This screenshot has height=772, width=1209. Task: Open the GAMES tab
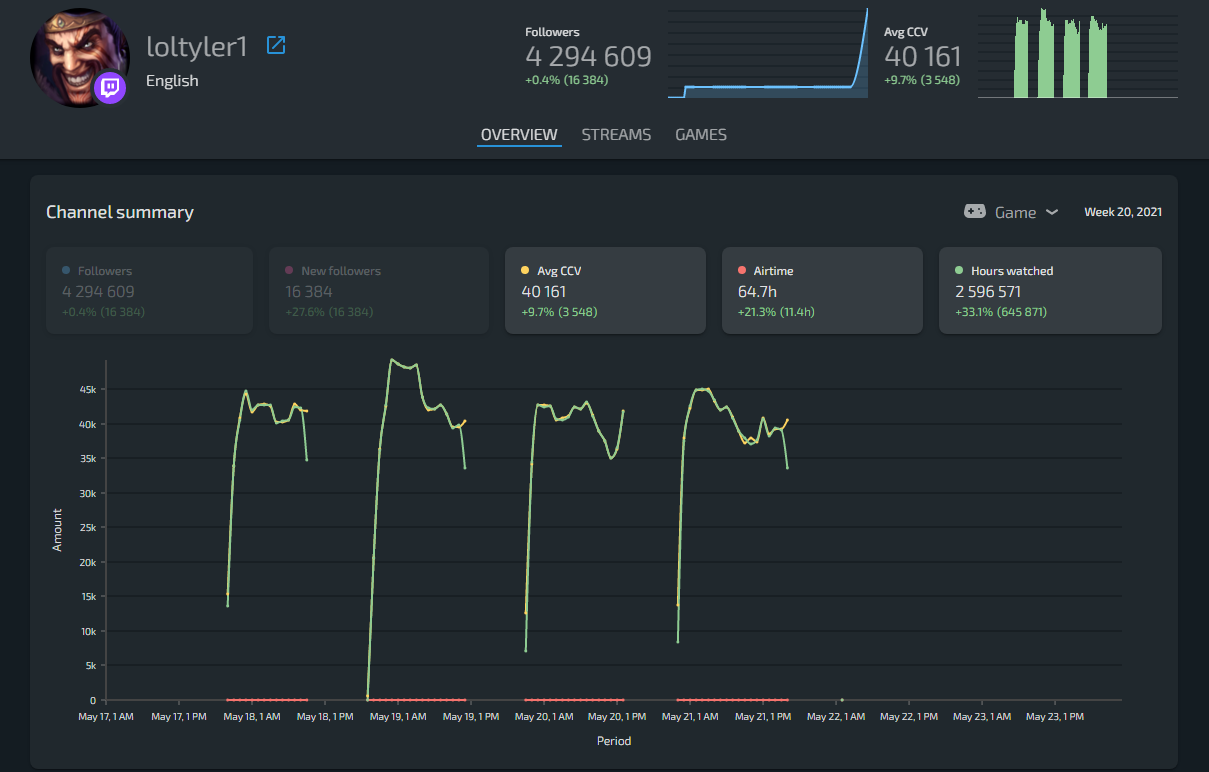tap(701, 135)
